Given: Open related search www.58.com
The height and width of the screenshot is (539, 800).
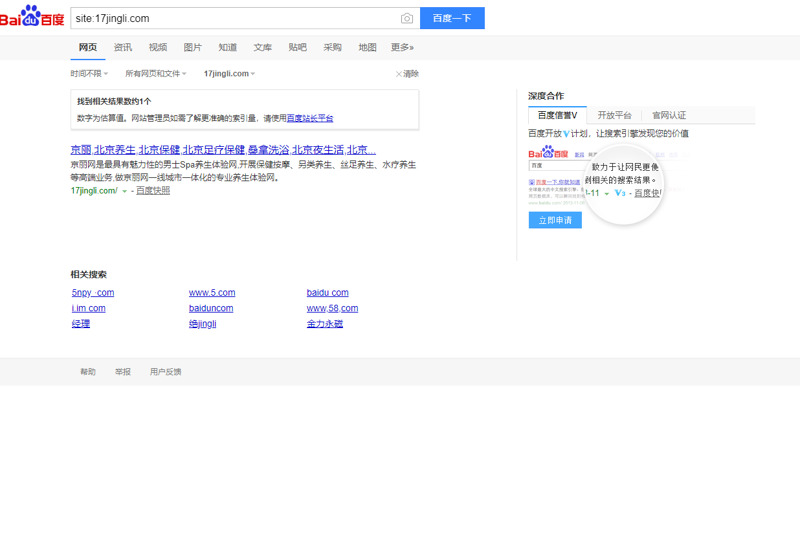Looking at the screenshot, I should [x=332, y=308].
